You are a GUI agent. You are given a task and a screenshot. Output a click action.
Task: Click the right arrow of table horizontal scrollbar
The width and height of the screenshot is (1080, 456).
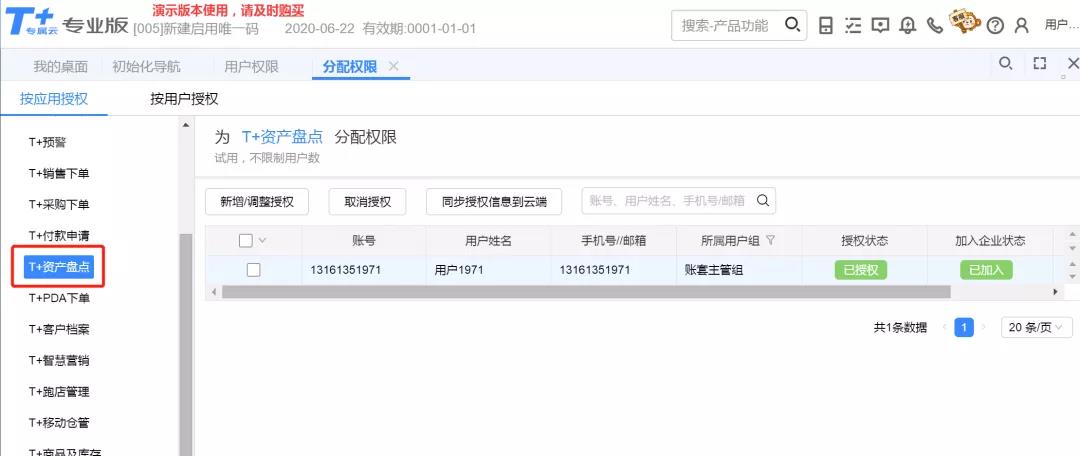1055,292
